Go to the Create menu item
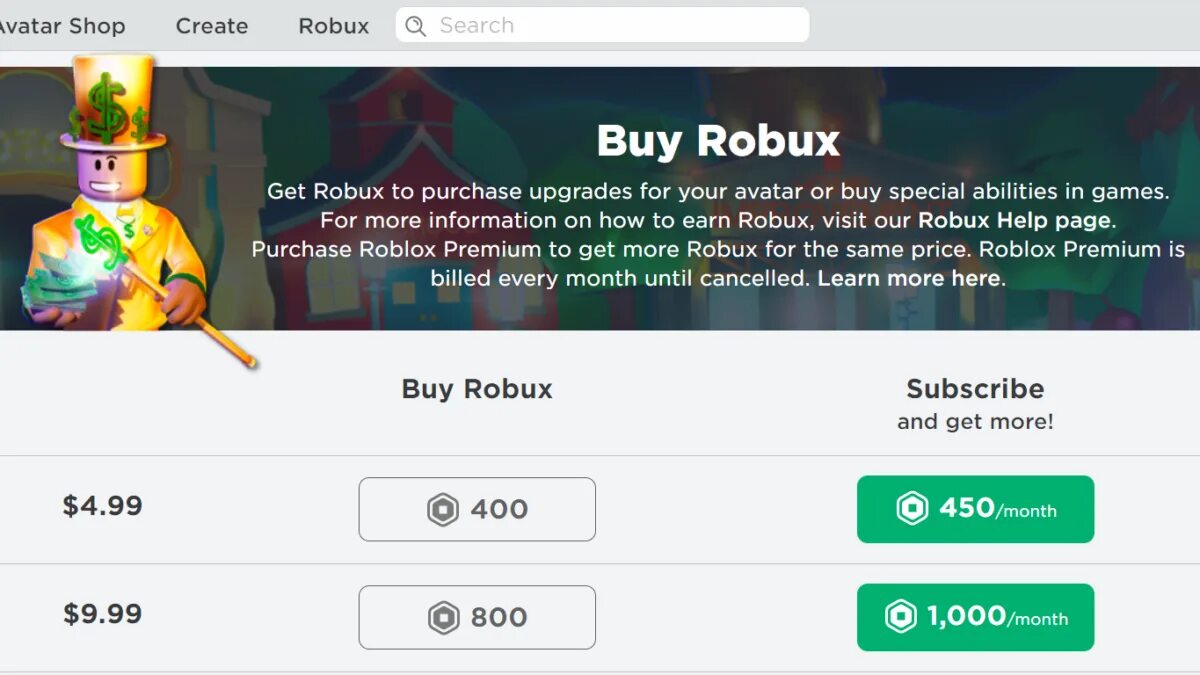The image size is (1200, 675). (x=212, y=26)
